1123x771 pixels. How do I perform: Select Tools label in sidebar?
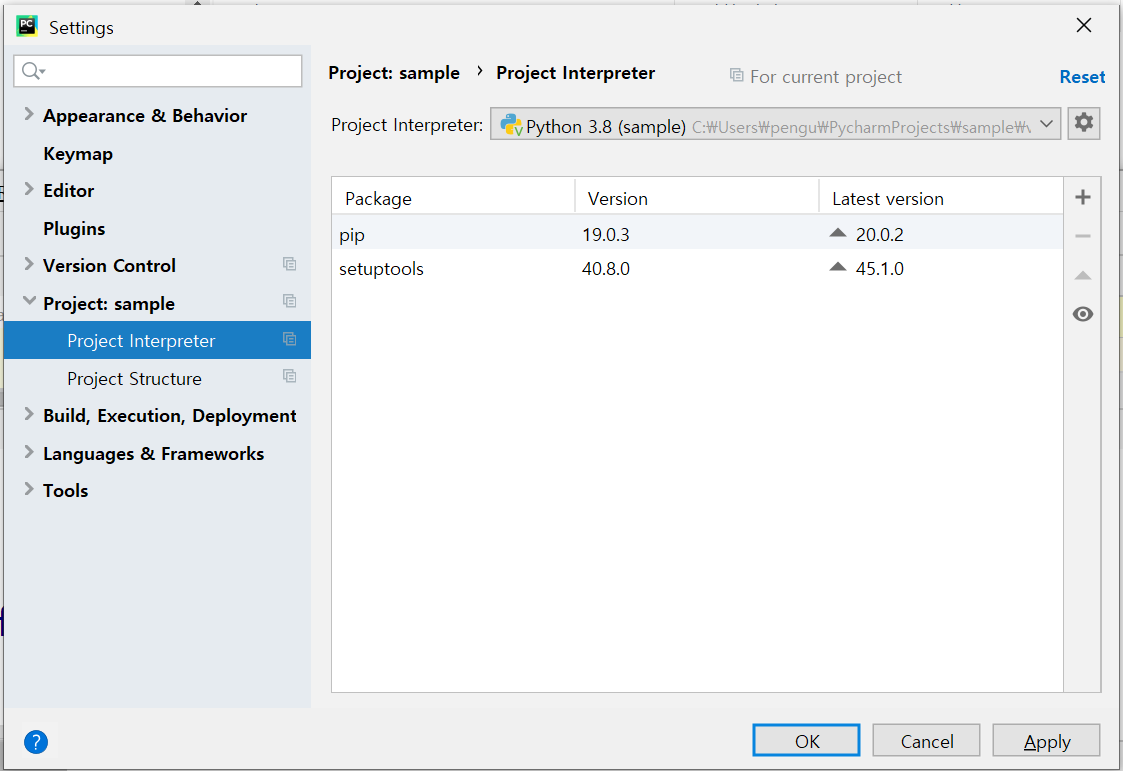[x=65, y=491]
